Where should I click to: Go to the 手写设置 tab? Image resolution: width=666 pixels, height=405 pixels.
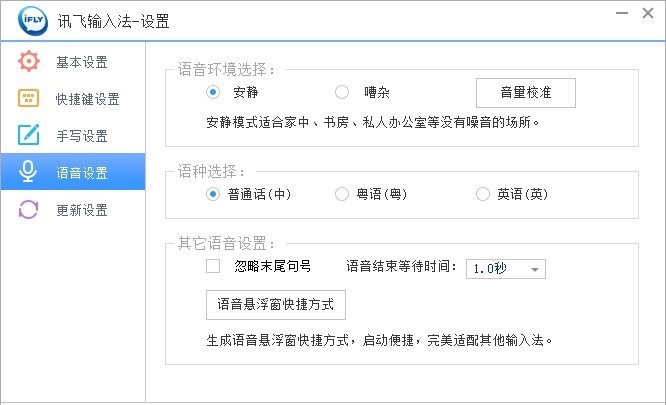click(81, 136)
